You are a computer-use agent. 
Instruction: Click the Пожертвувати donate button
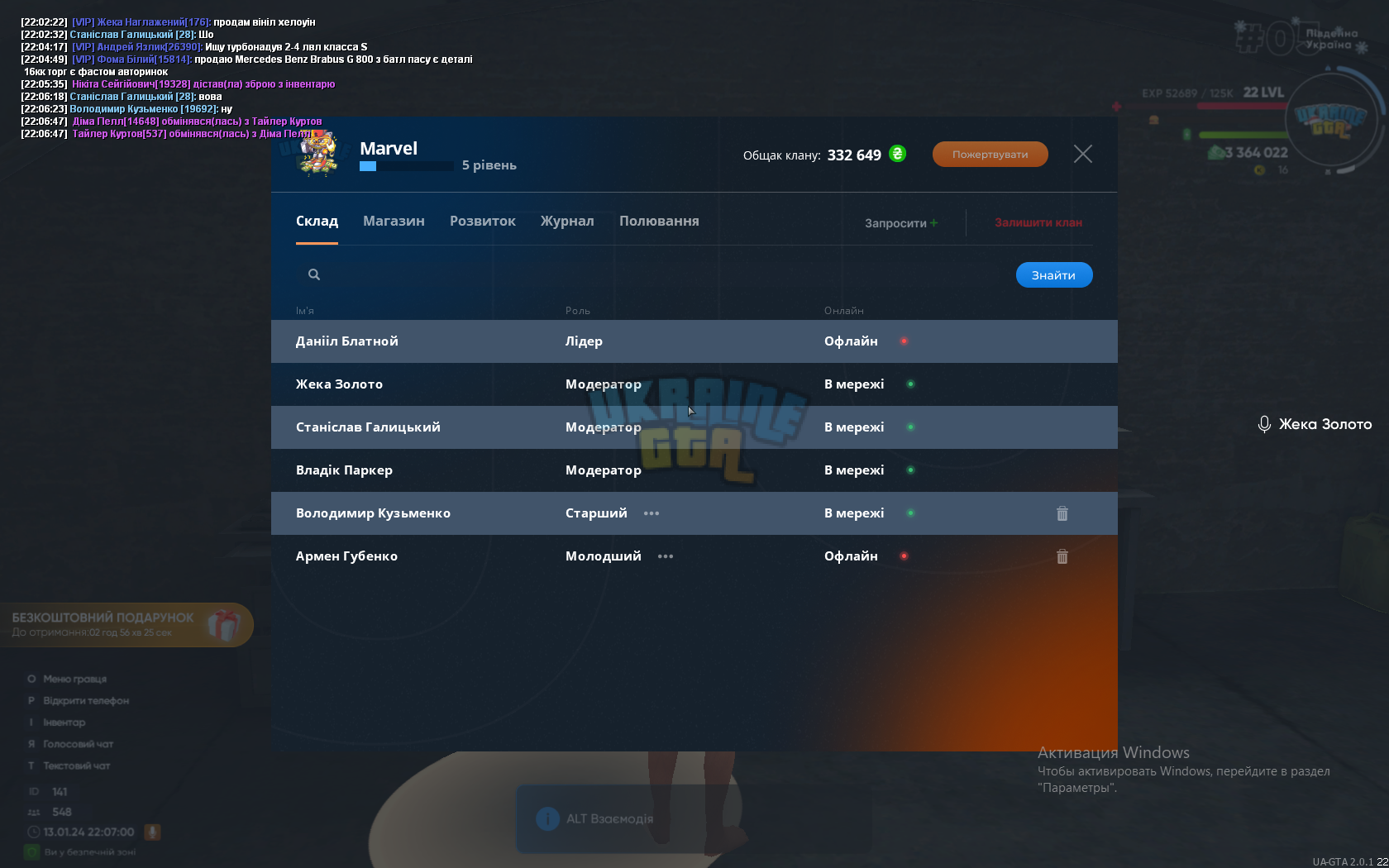(x=990, y=155)
